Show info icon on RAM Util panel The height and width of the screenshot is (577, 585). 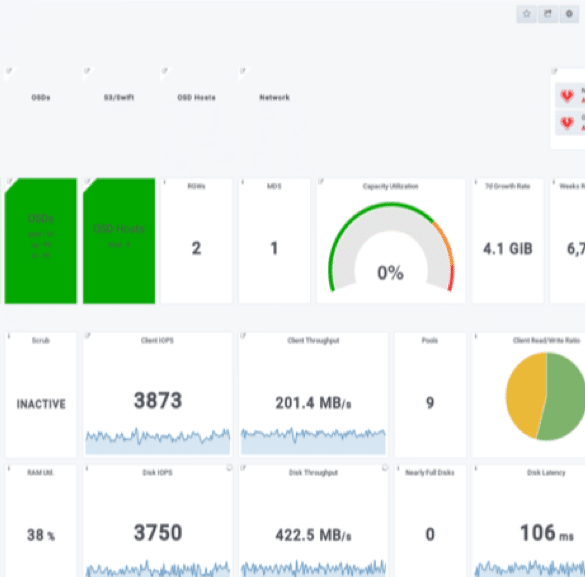point(9,468)
